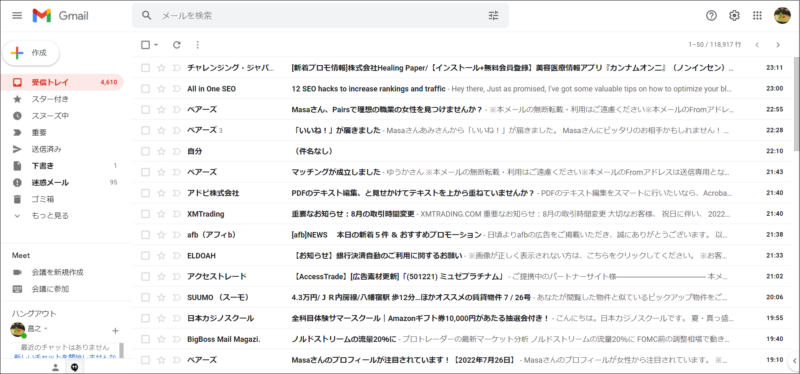Click the search magnifier icon
800x374 pixels.
click(147, 15)
